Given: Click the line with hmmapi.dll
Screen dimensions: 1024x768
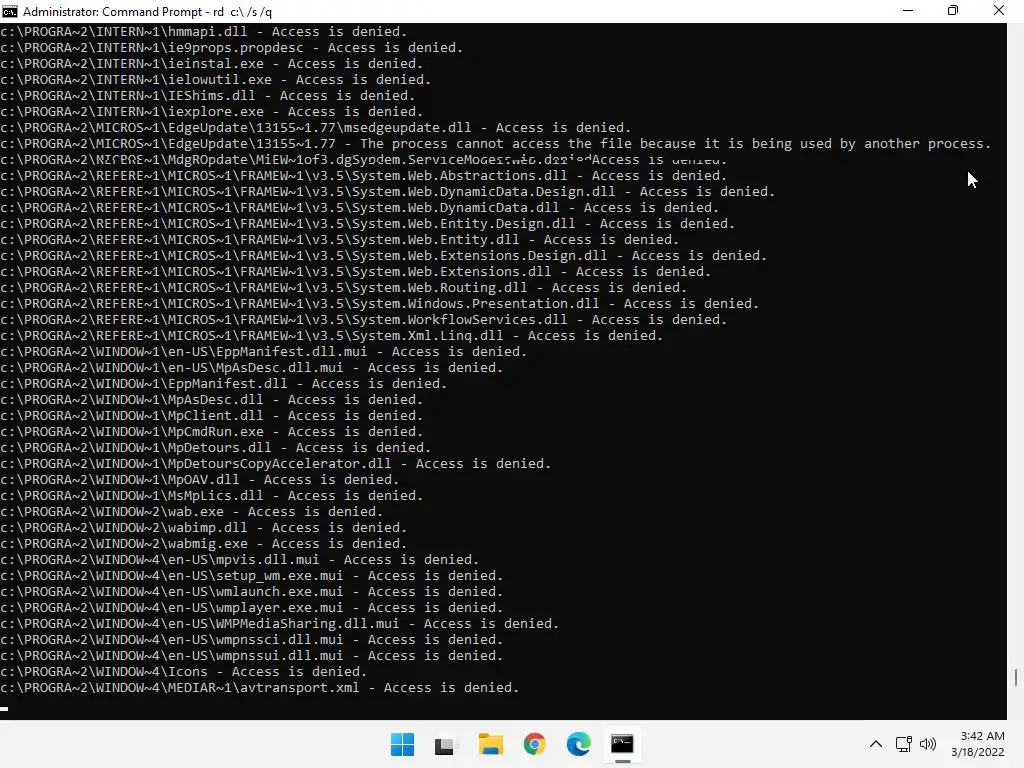Looking at the screenshot, I should click(x=204, y=31).
